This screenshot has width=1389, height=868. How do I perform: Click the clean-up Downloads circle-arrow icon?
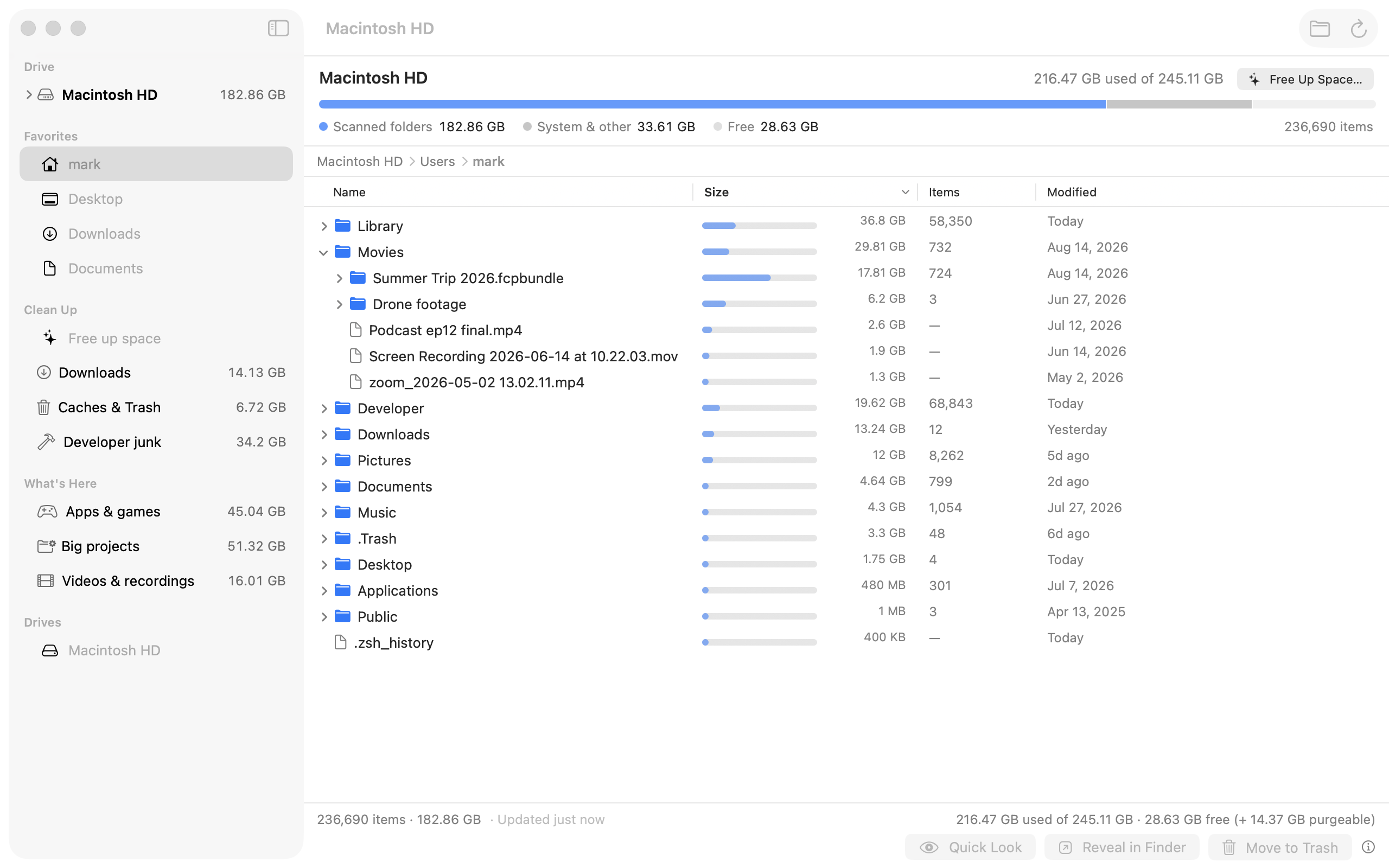(x=43, y=373)
